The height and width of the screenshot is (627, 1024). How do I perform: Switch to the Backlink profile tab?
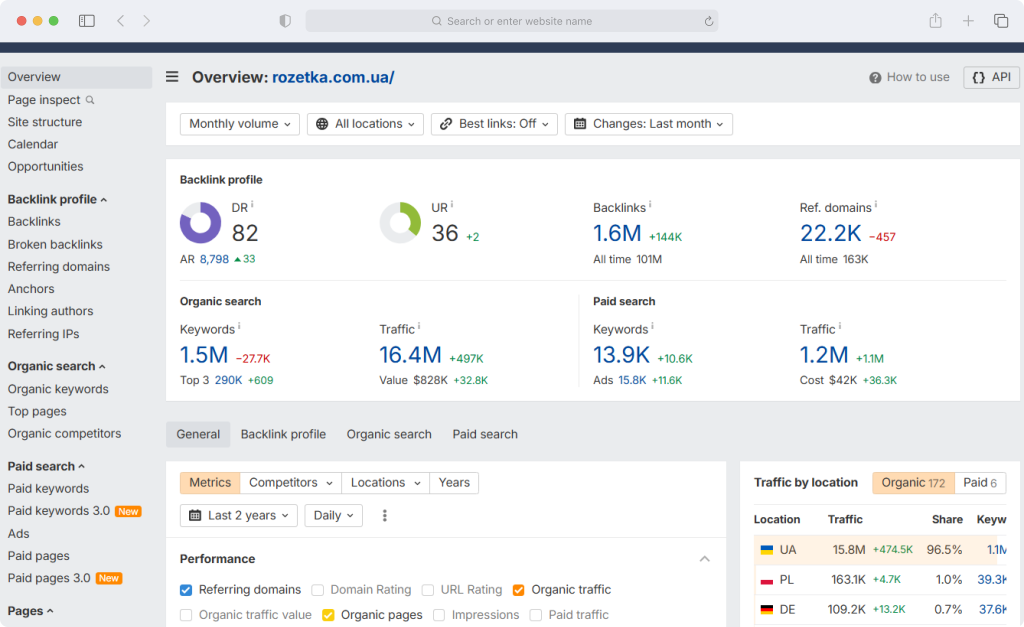pyautogui.click(x=283, y=434)
